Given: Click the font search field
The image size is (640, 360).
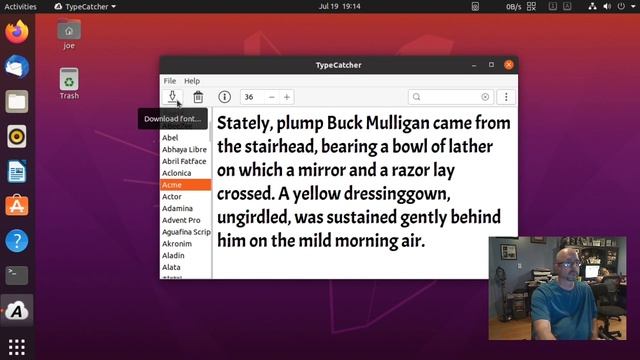Looking at the screenshot, I should click(x=451, y=97).
